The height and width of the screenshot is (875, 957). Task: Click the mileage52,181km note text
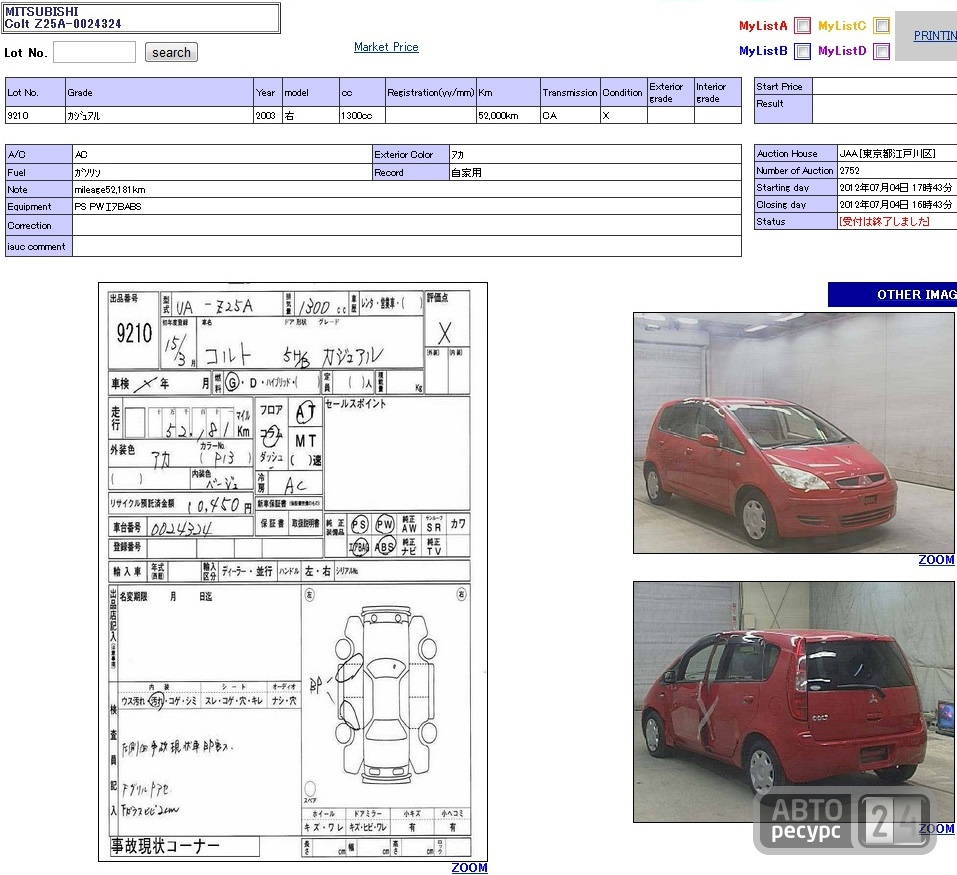click(x=110, y=190)
